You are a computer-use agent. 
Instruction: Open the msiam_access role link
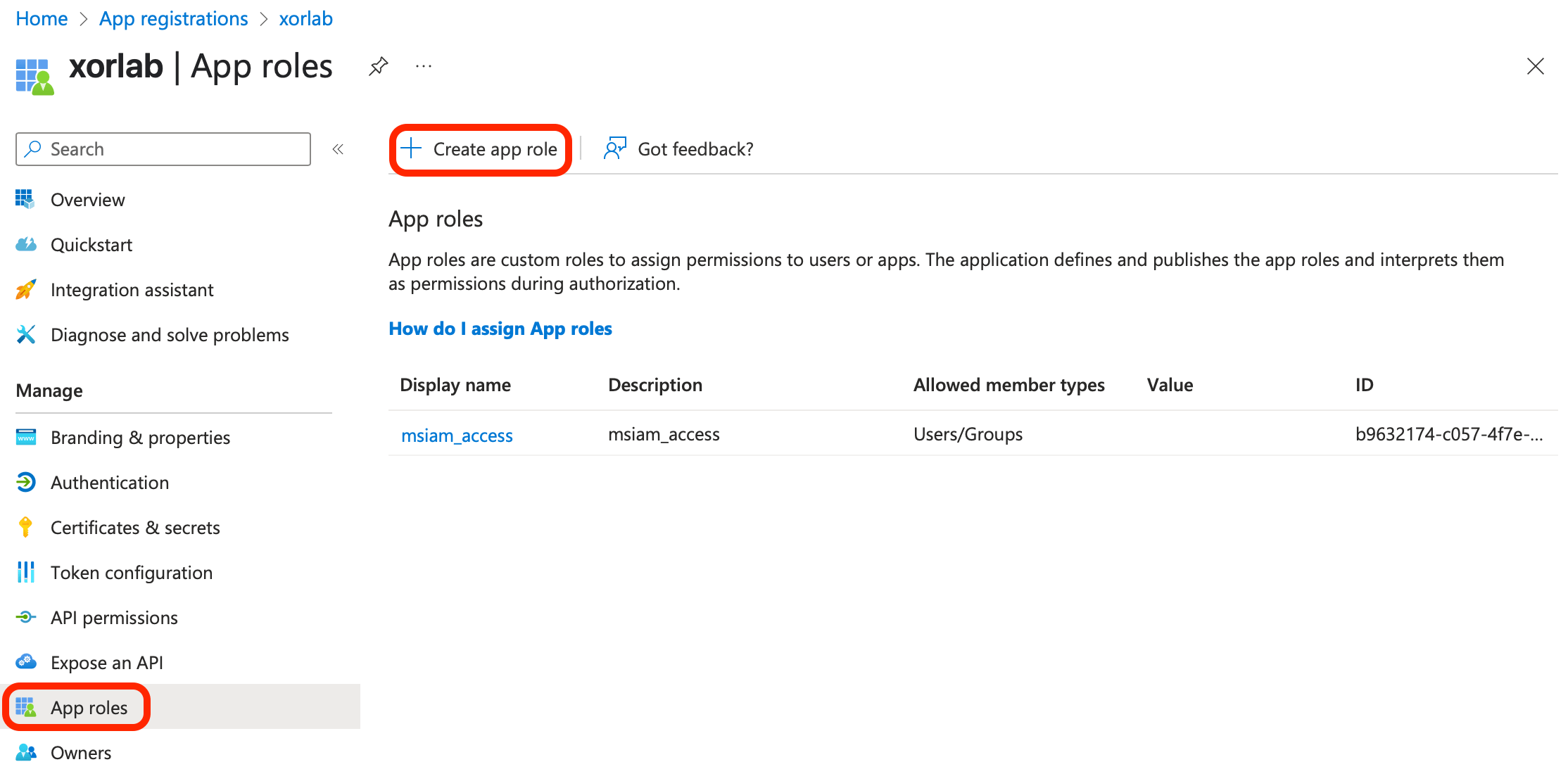click(457, 436)
